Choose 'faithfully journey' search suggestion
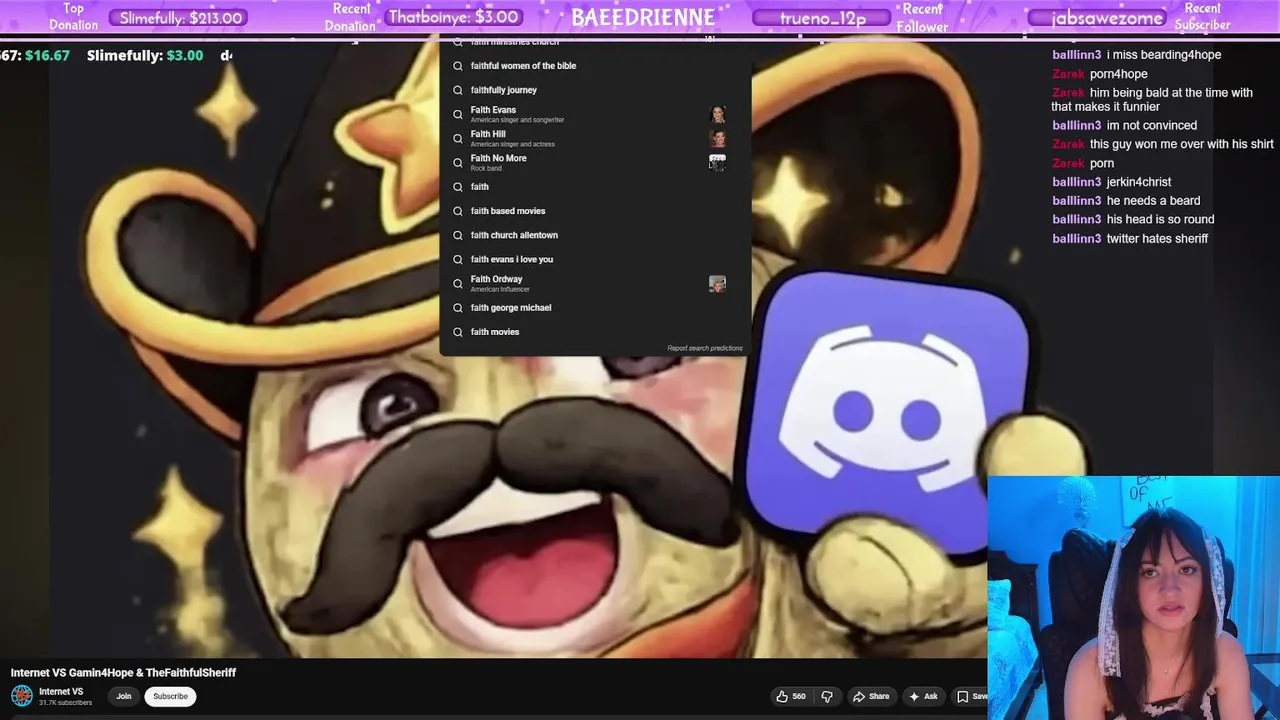Viewport: 1280px width, 720px height. tap(595, 90)
